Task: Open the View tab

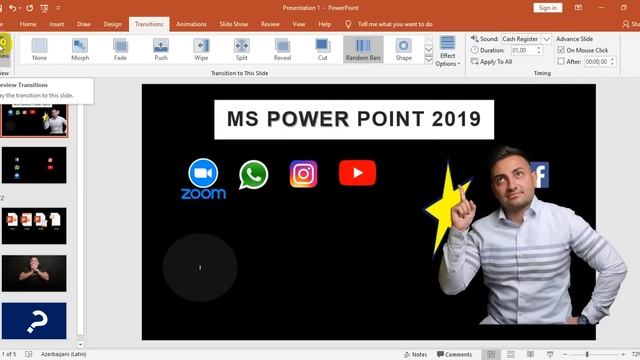Action: point(299,24)
